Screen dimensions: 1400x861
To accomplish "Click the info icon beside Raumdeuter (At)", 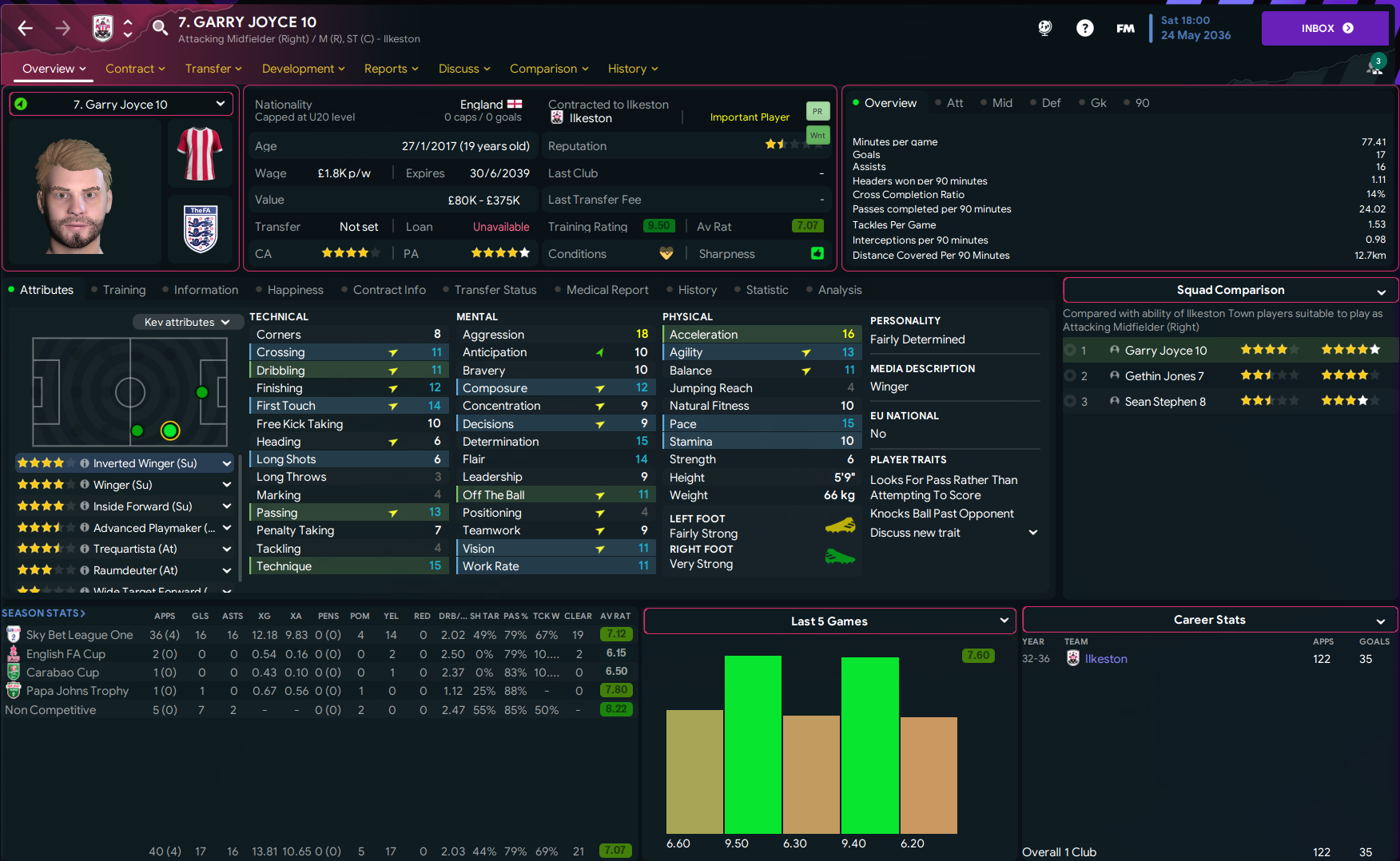I will pos(84,570).
